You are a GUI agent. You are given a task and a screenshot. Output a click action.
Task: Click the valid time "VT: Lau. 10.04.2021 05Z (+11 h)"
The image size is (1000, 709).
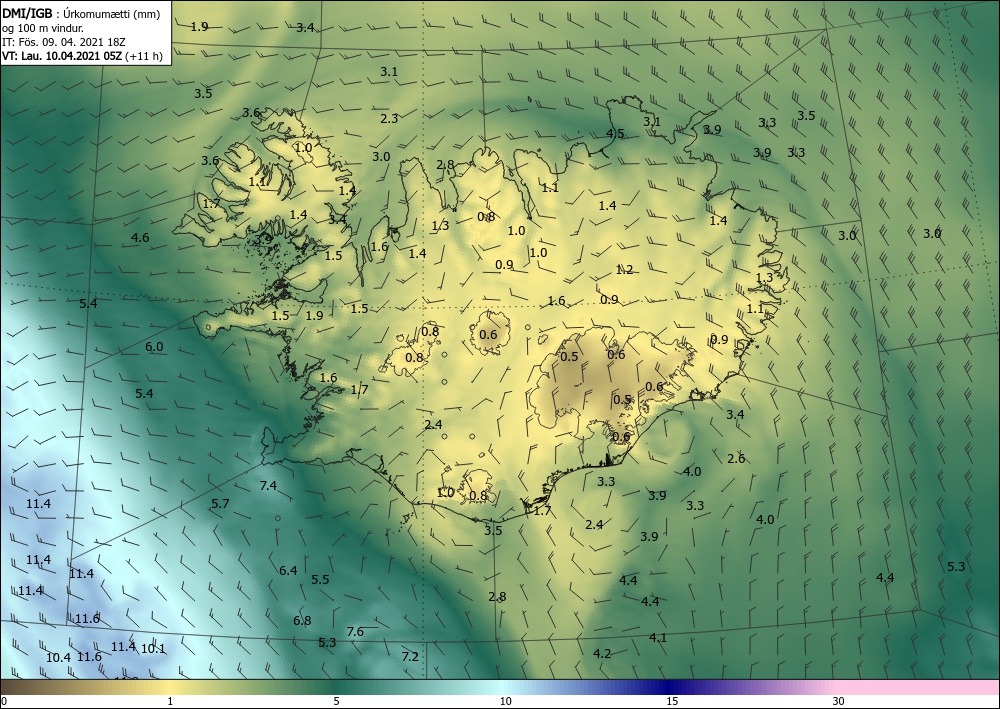pos(82,56)
